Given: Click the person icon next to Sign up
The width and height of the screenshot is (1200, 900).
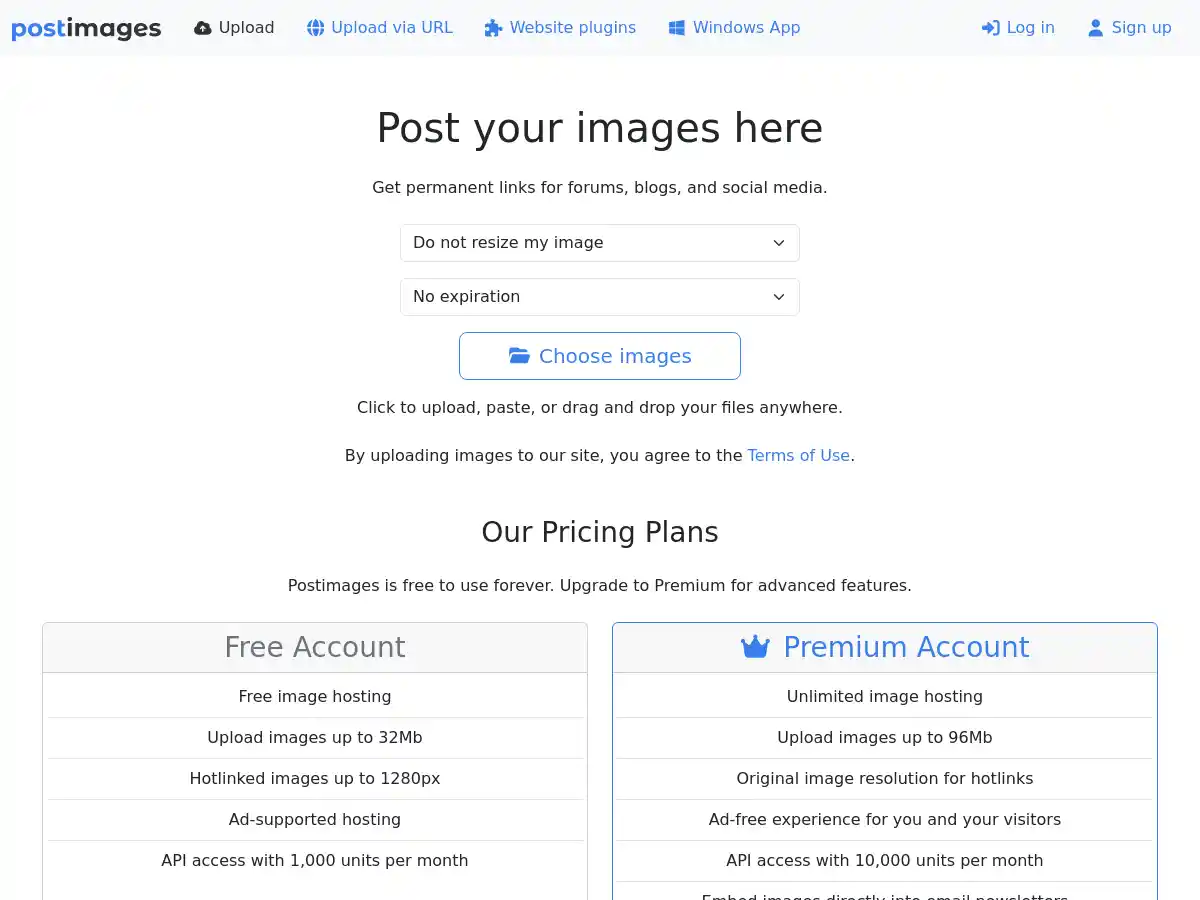Looking at the screenshot, I should 1095,27.
